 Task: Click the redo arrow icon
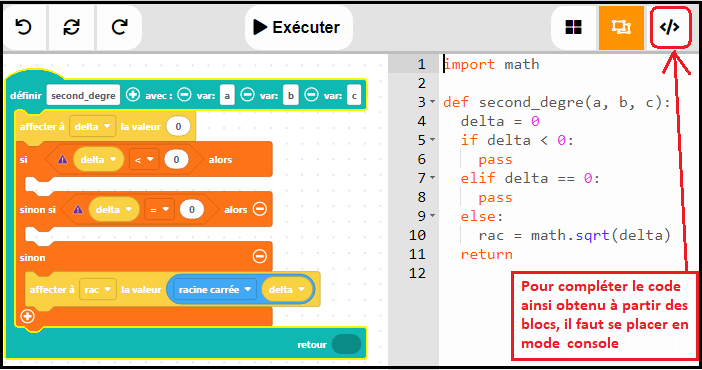pos(120,27)
